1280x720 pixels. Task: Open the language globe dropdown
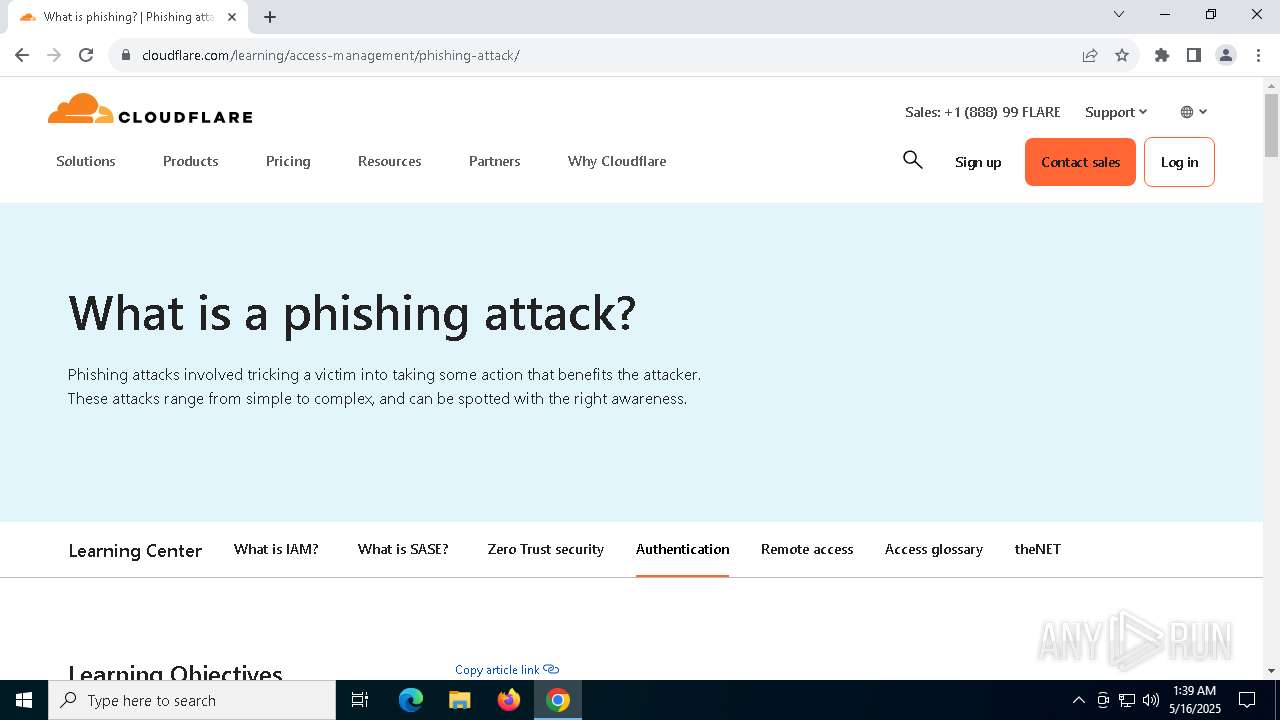click(1194, 112)
